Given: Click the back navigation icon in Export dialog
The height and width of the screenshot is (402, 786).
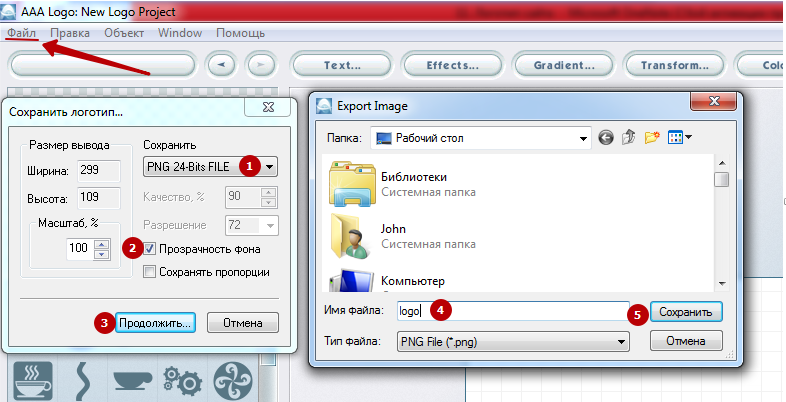Looking at the screenshot, I should (x=606, y=137).
